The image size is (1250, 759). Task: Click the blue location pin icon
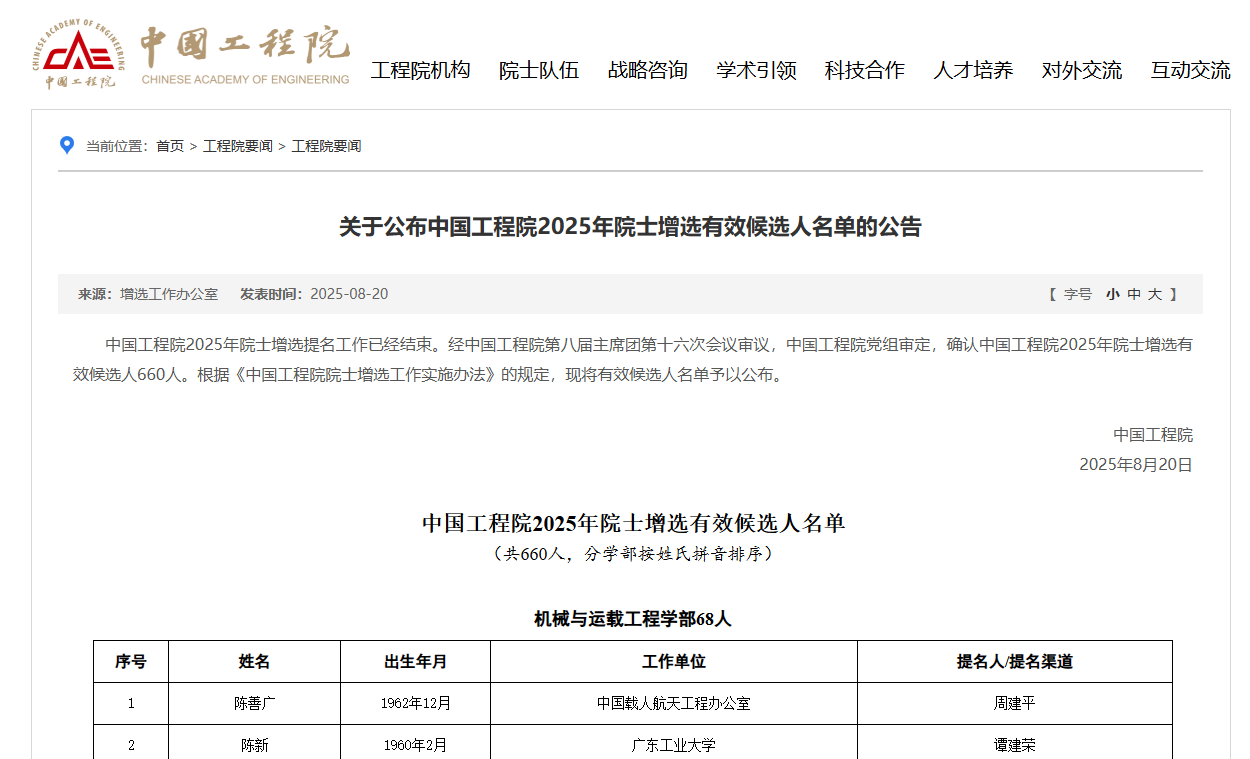(67, 146)
